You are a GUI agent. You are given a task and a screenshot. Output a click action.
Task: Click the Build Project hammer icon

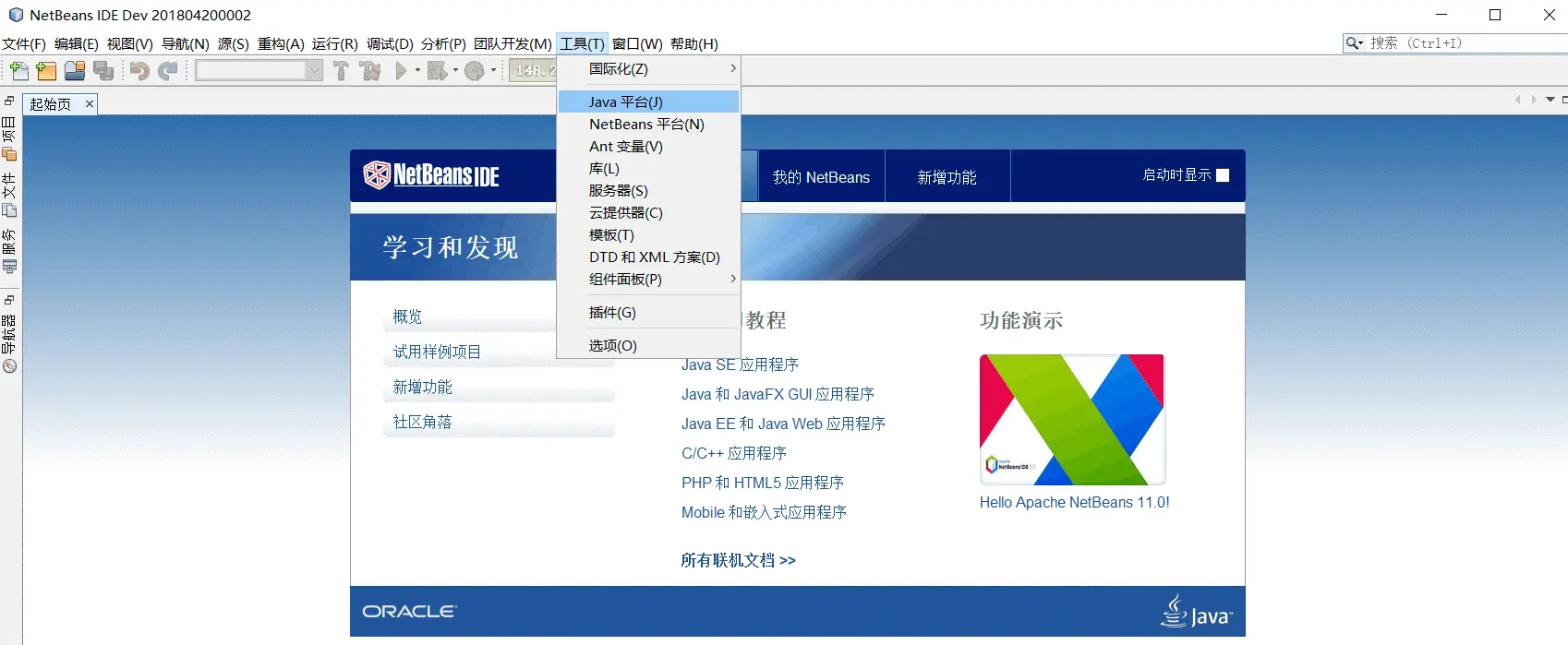[341, 71]
